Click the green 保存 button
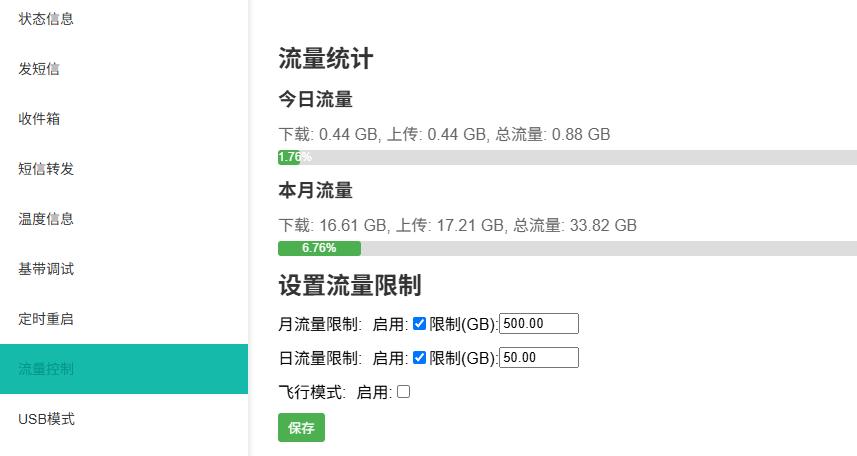This screenshot has height=456, width=857. coord(301,428)
